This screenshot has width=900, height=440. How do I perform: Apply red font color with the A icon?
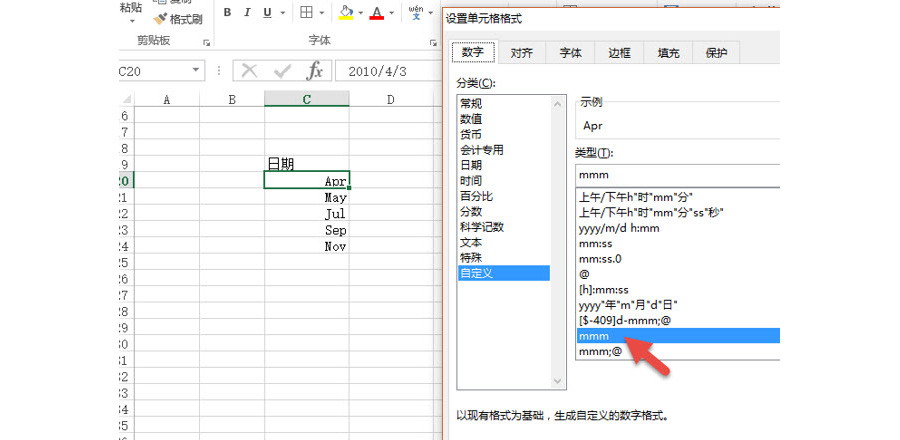377,12
